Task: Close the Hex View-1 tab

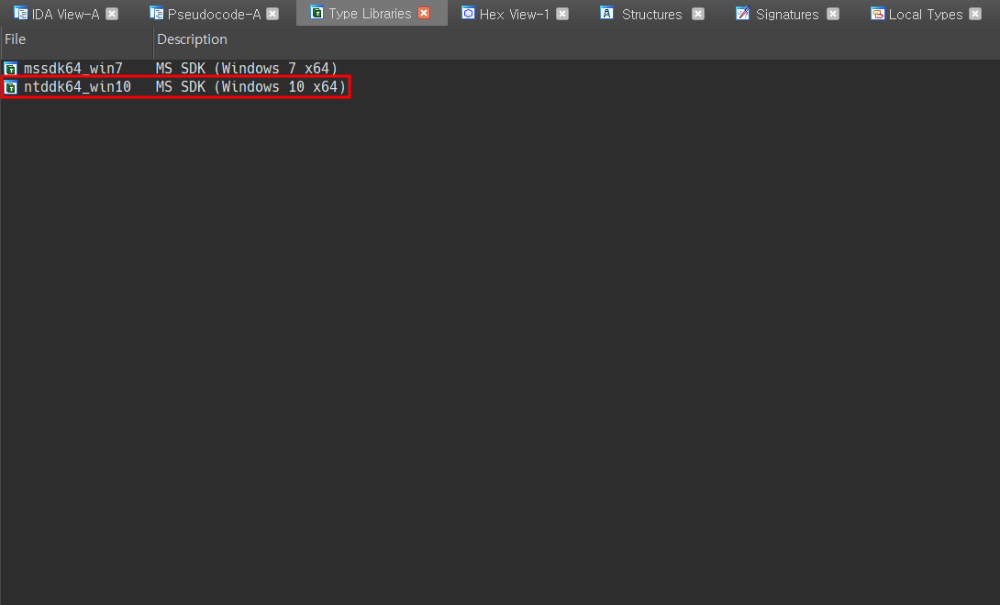Action: coord(562,13)
